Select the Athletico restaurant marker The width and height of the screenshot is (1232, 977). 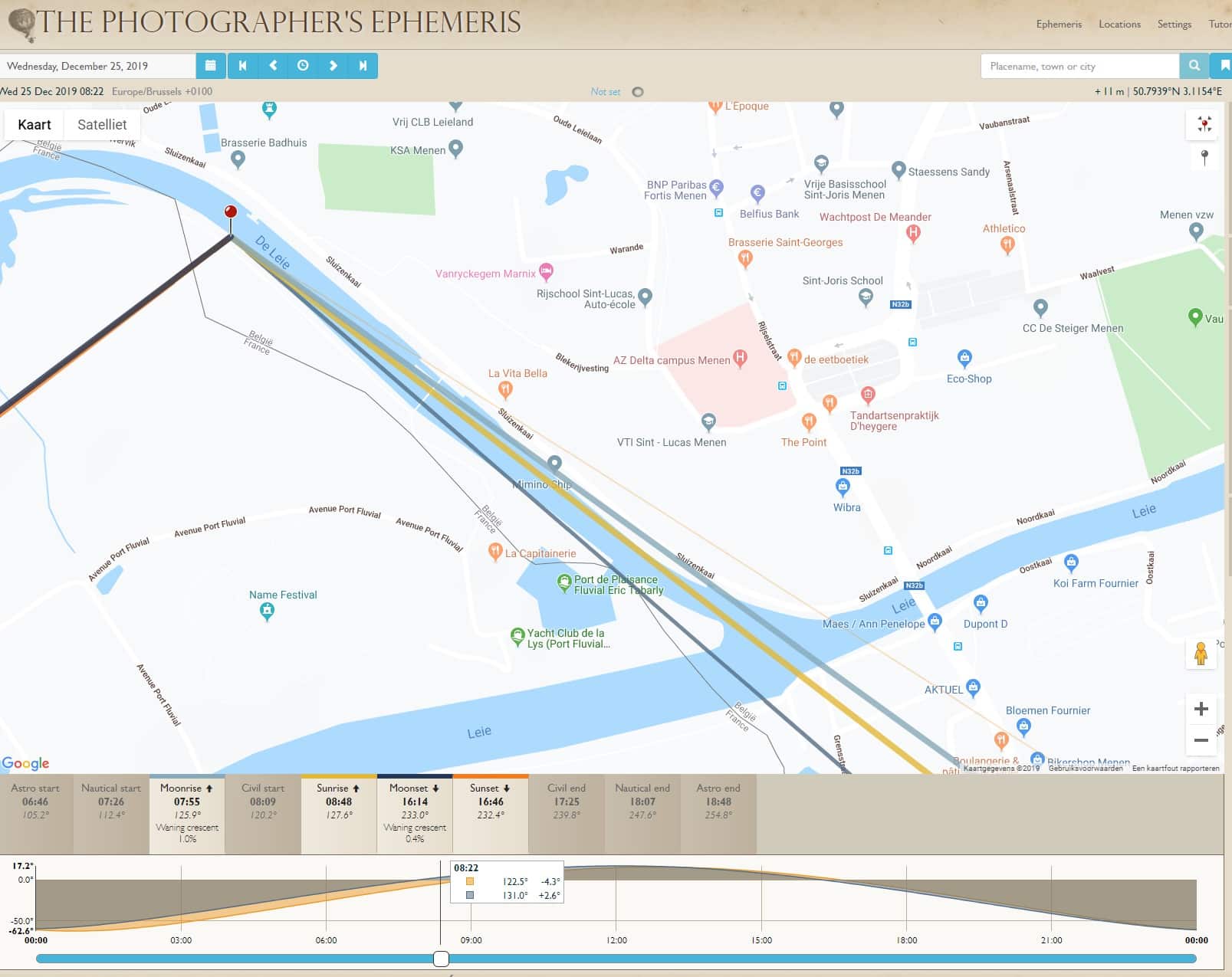tap(1007, 245)
